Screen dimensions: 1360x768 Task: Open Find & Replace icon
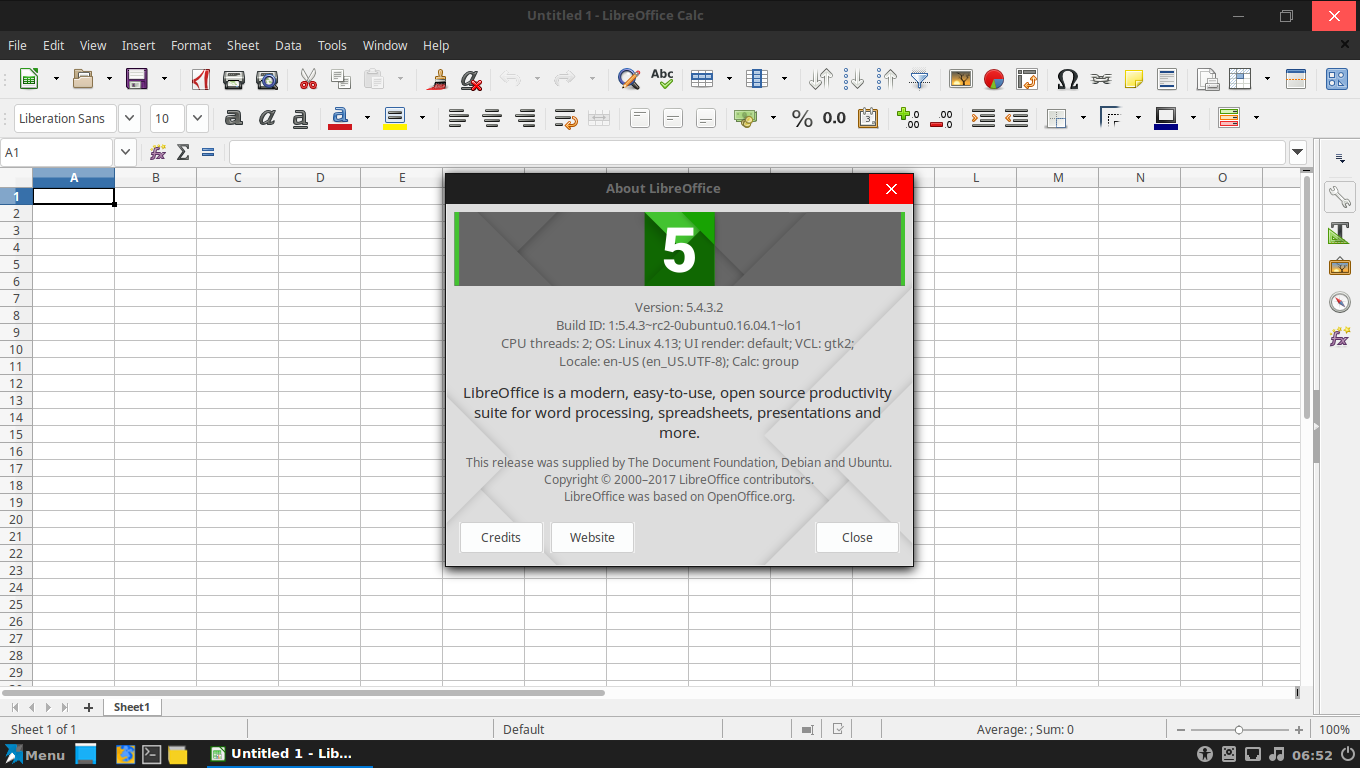pos(628,79)
